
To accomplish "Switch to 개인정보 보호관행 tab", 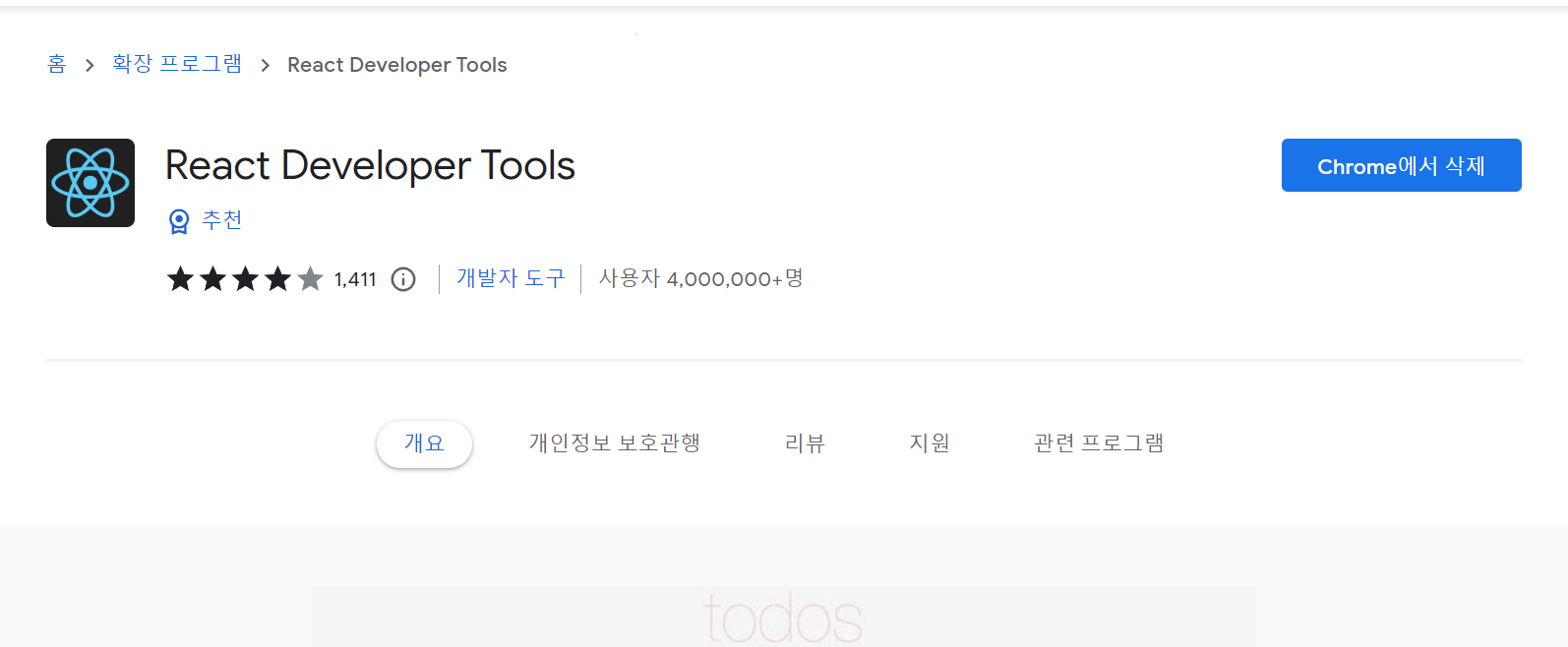I will pos(615,443).
